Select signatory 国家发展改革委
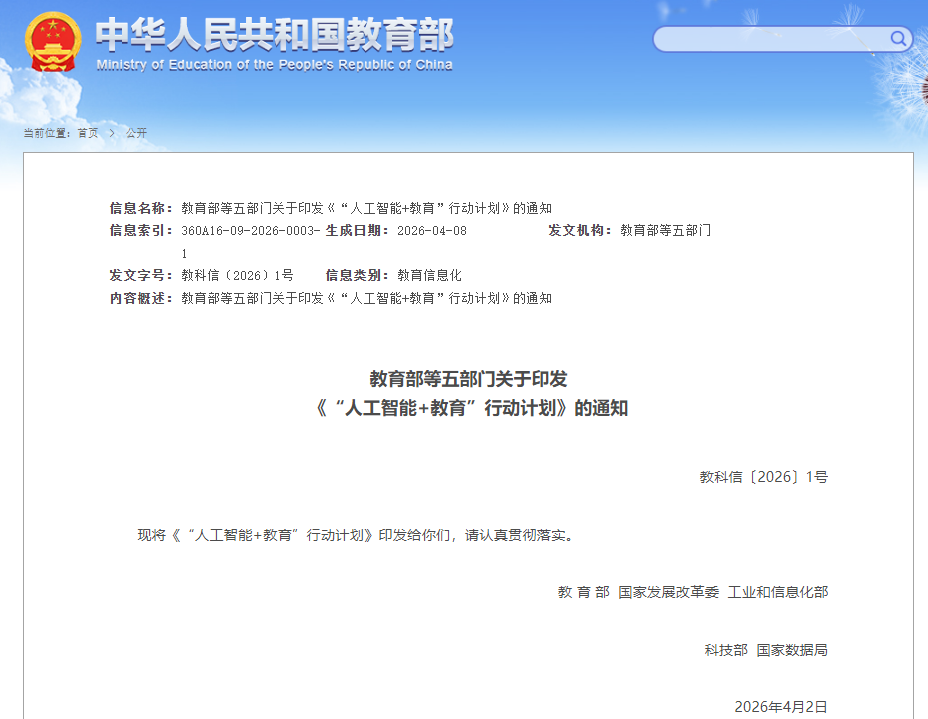Viewport: 928px width, 719px height. [x=668, y=592]
